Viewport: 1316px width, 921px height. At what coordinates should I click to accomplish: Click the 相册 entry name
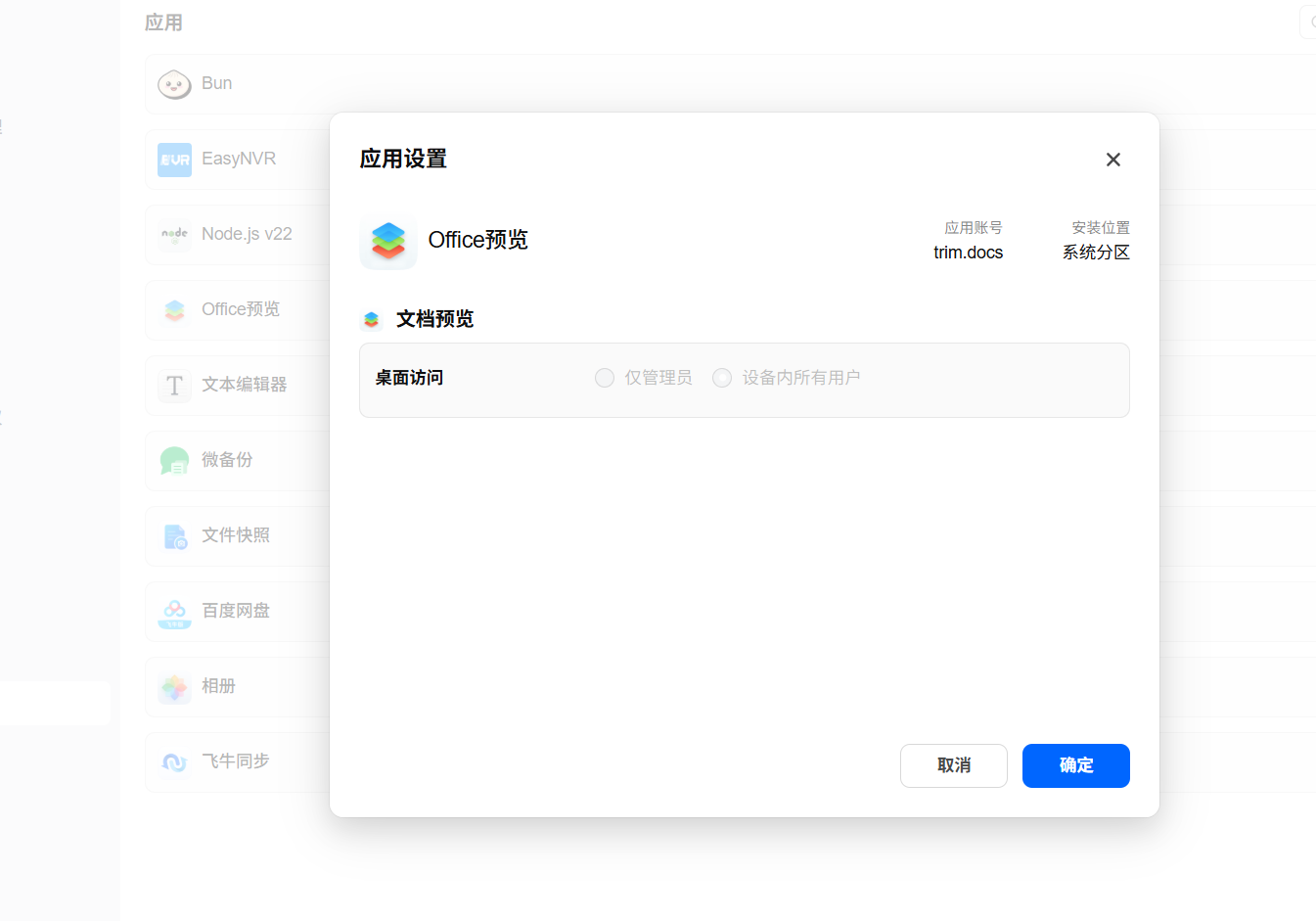click(219, 686)
